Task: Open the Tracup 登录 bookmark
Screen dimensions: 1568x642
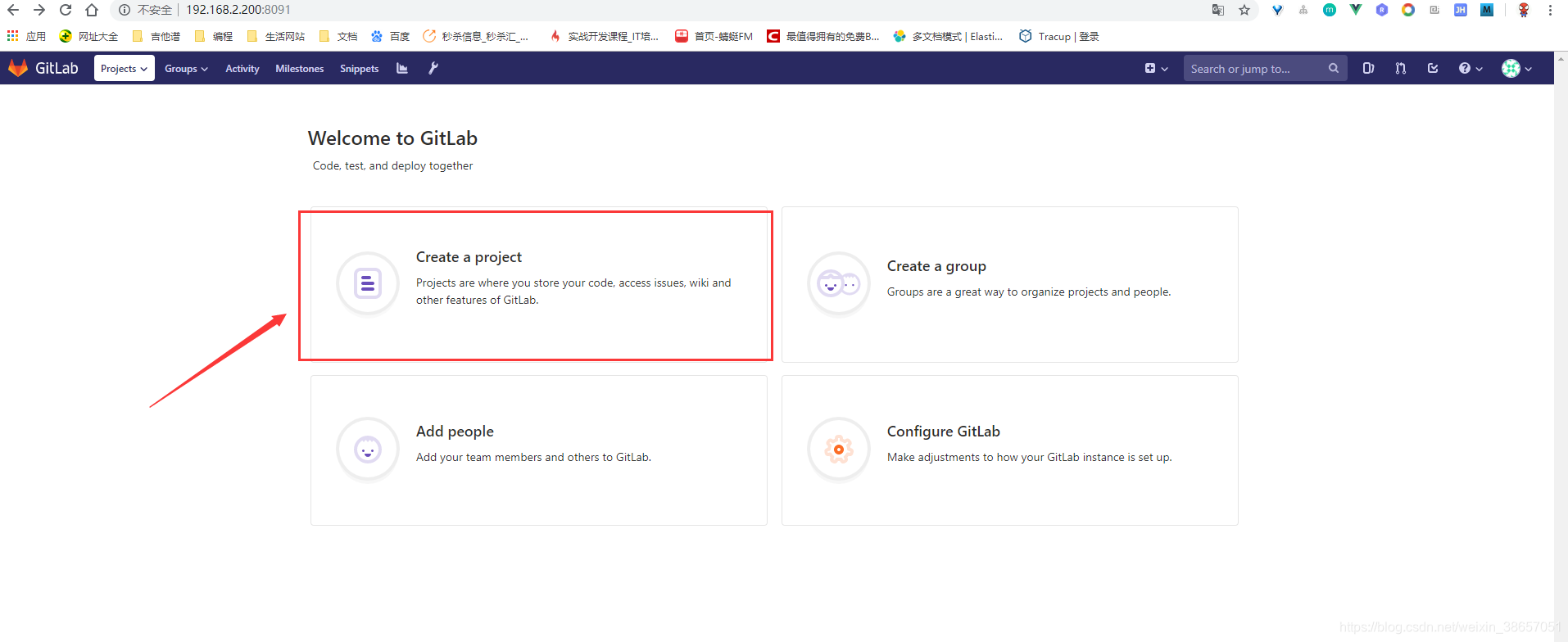Action: point(1058,36)
